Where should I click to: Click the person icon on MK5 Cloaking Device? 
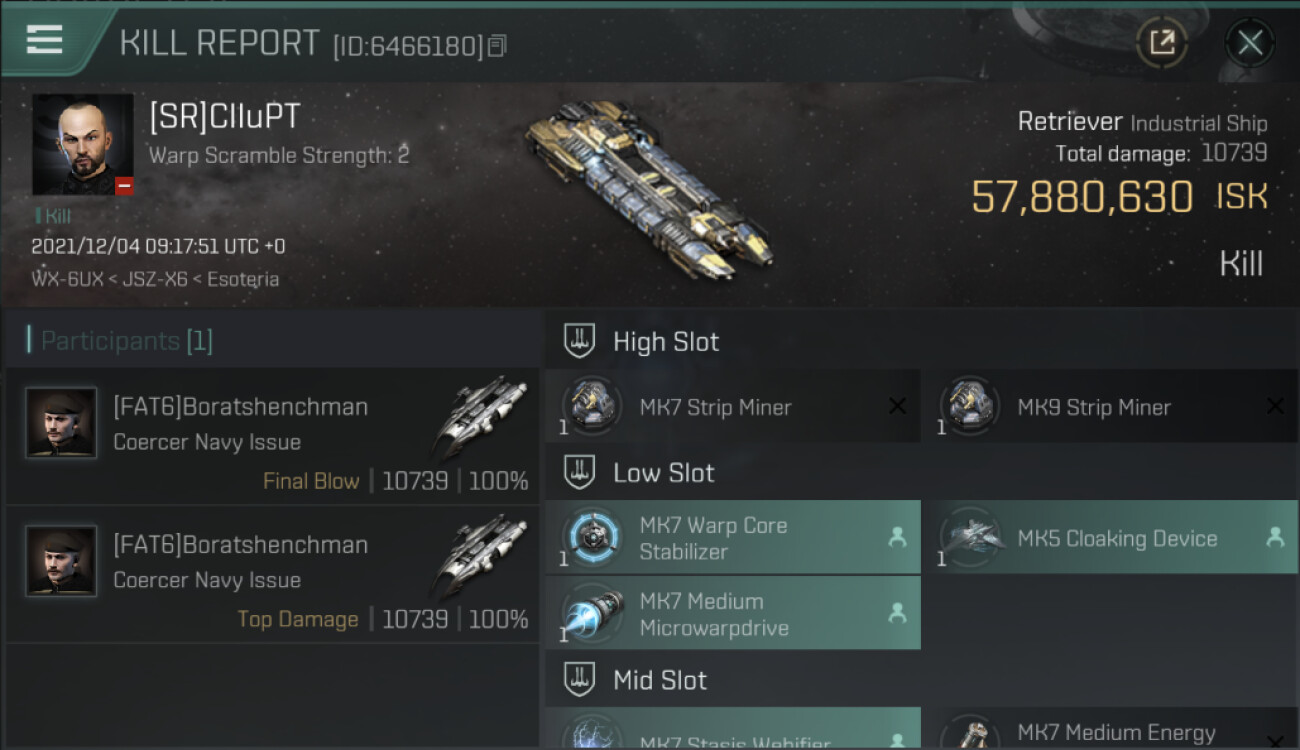[1275, 537]
